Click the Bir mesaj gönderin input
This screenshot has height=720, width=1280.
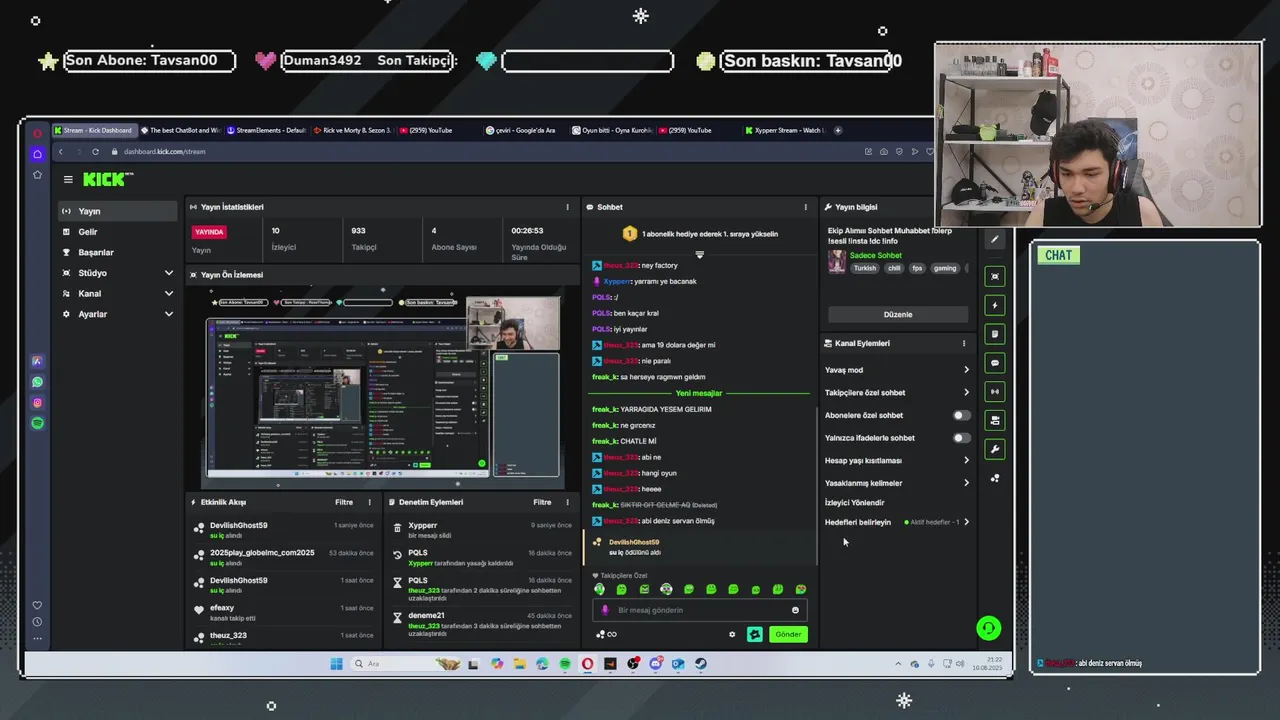[698, 610]
